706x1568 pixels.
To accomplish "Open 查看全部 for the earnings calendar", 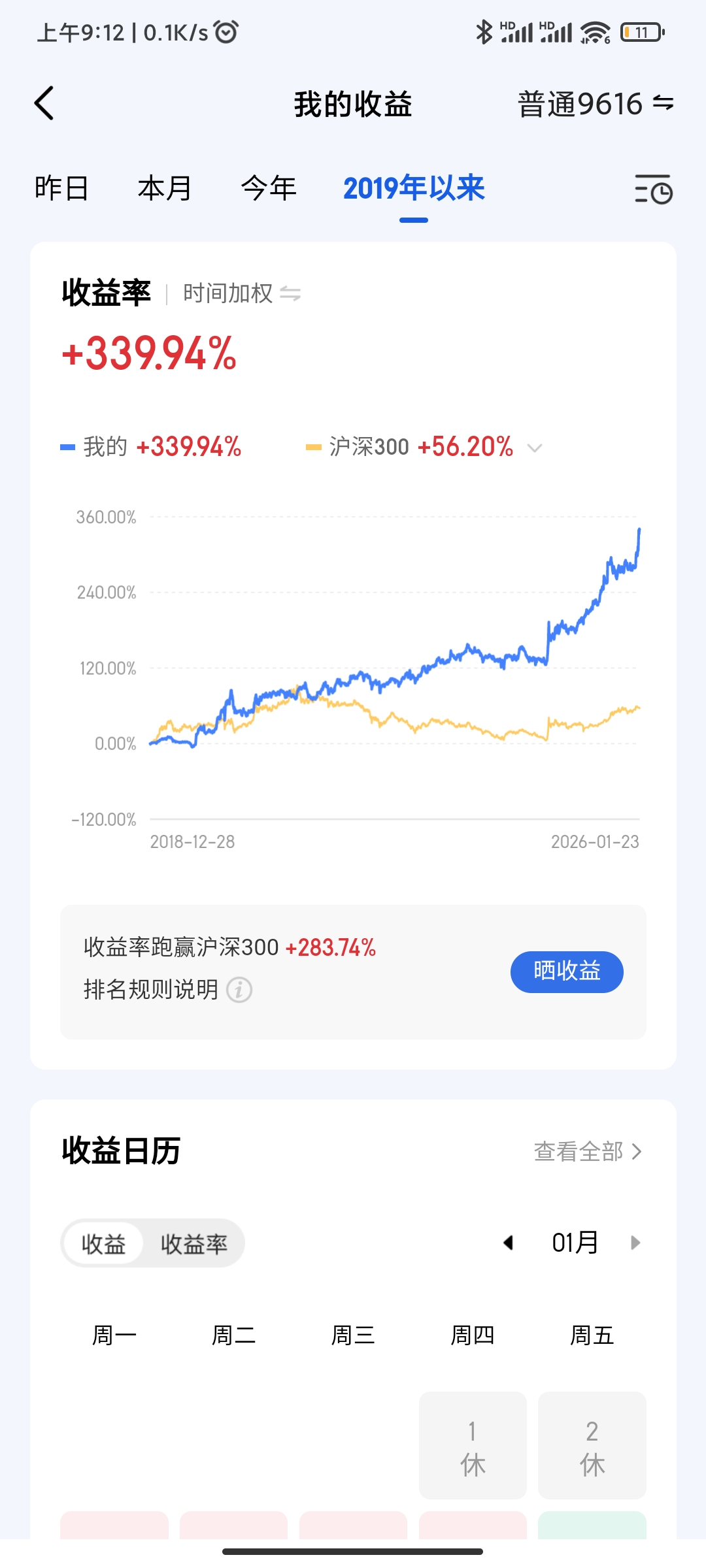I will 587,1151.
